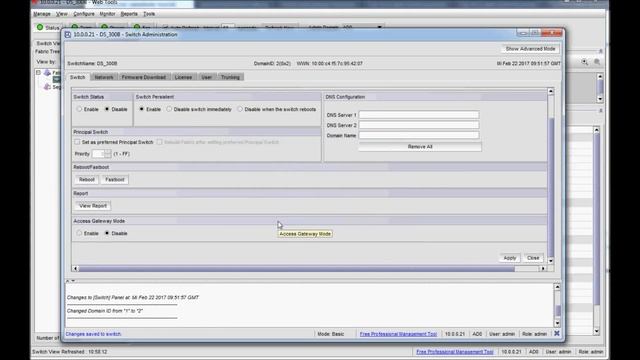Screen dimensions: 640x360
Task: Select Disable when the switch reboots option
Action: click(x=240, y=109)
